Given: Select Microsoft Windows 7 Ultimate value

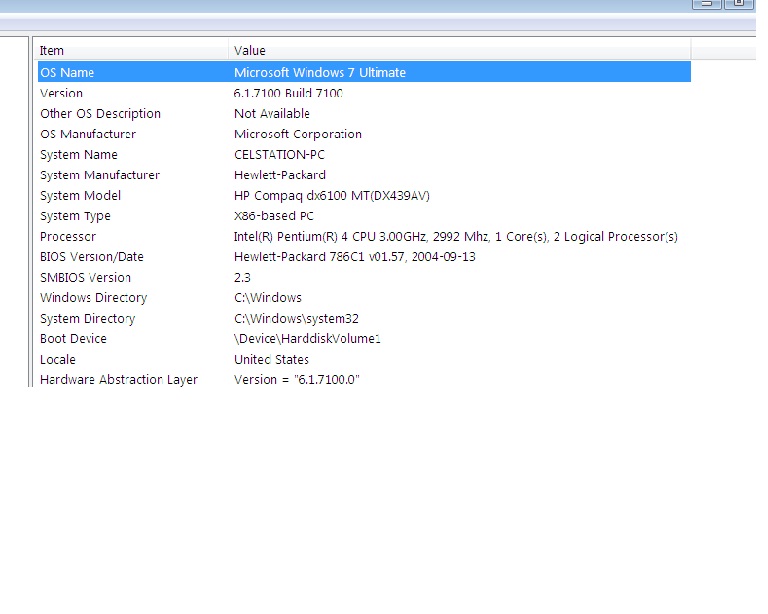Looking at the screenshot, I should 320,72.
